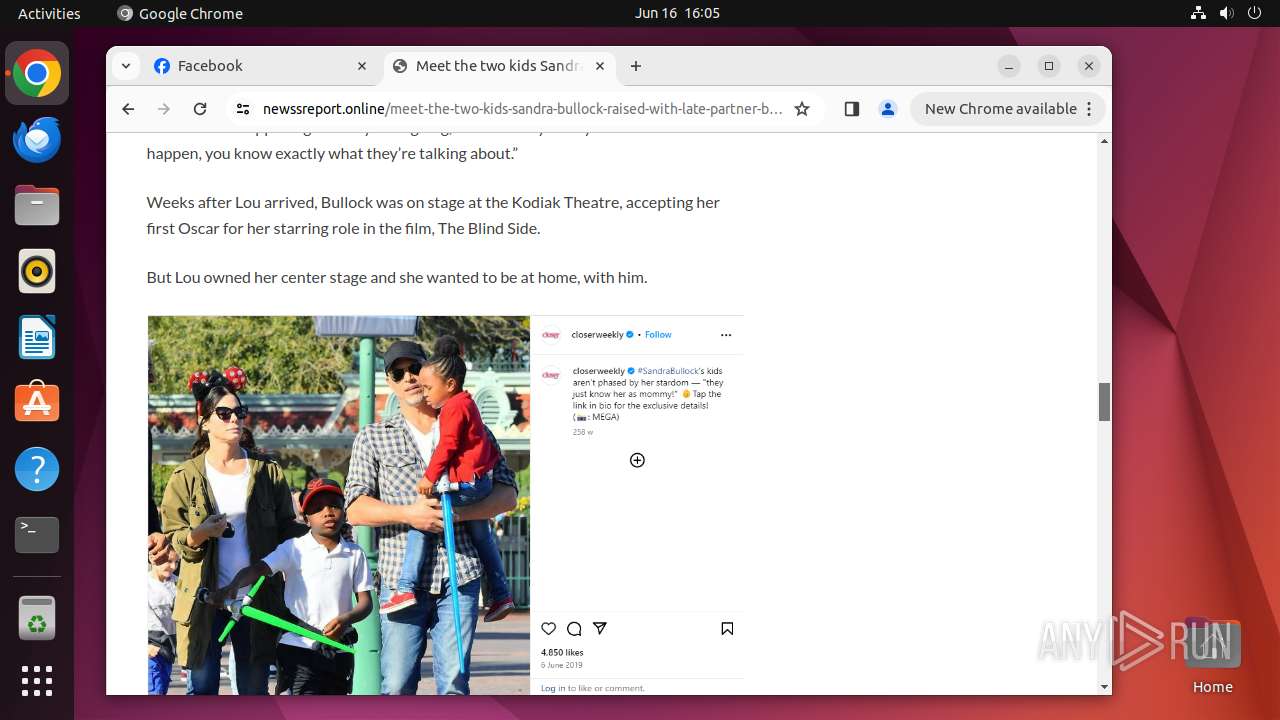
Task: Open the volume icon in system tray
Action: 1227,13
